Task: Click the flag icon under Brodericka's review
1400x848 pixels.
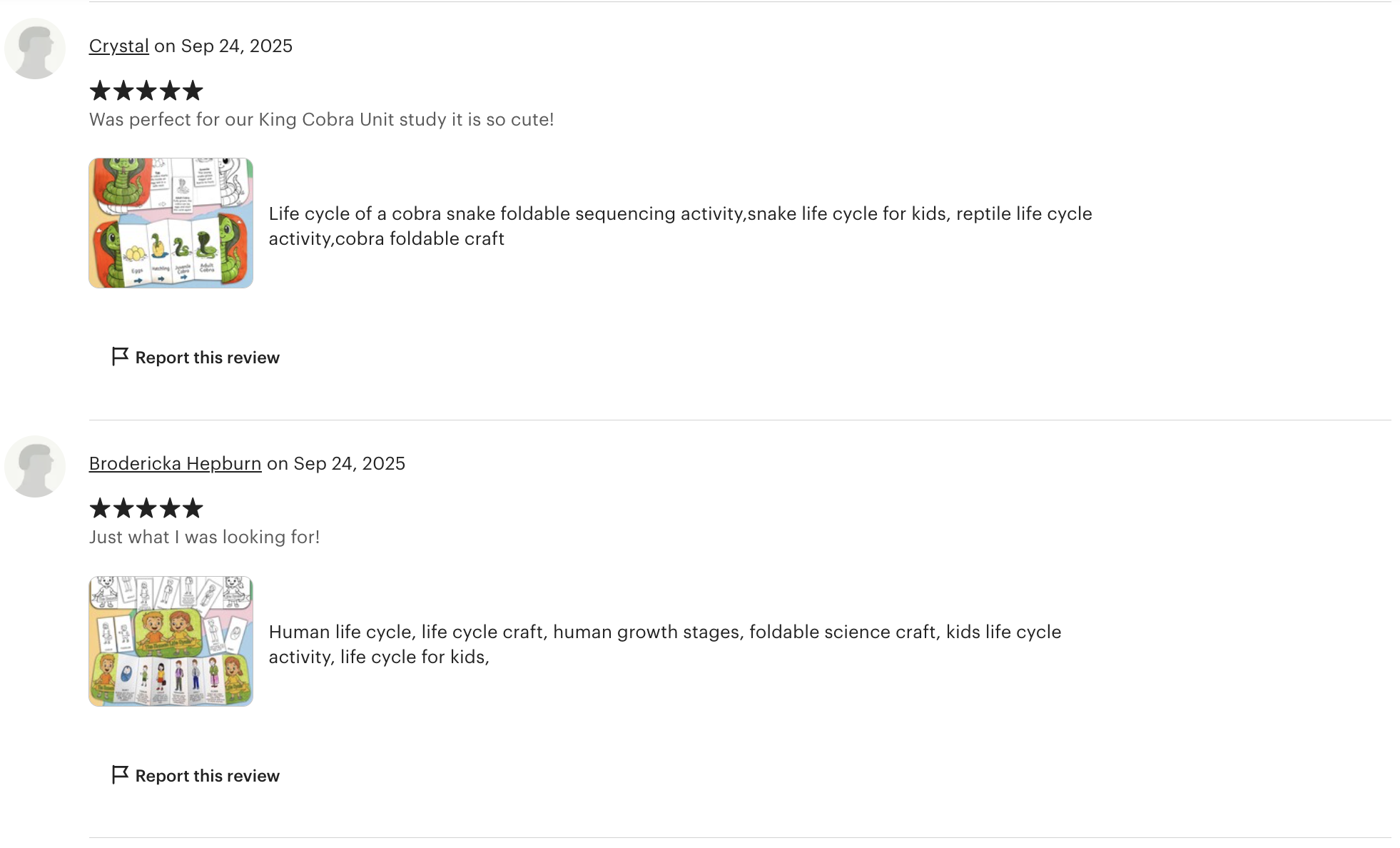Action: pyautogui.click(x=120, y=774)
